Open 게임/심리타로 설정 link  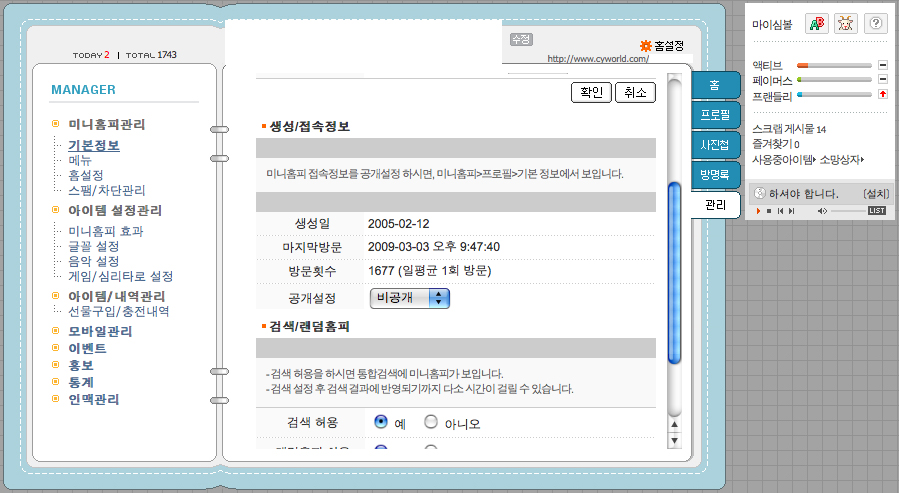tap(120, 276)
